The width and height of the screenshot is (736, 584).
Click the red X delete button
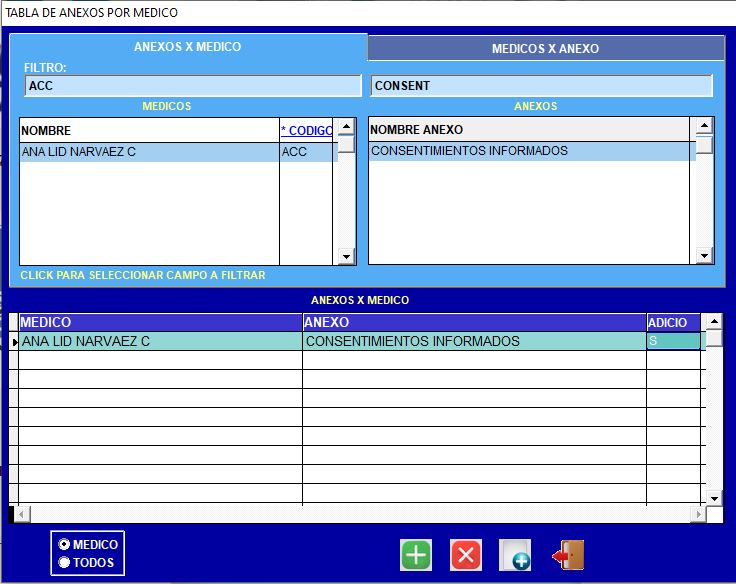(x=466, y=555)
